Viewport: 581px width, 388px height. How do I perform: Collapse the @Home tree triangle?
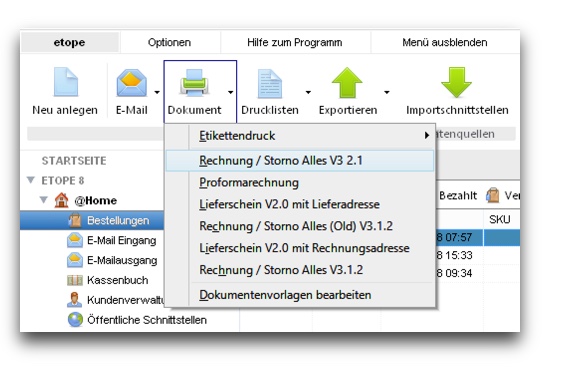coord(44,200)
